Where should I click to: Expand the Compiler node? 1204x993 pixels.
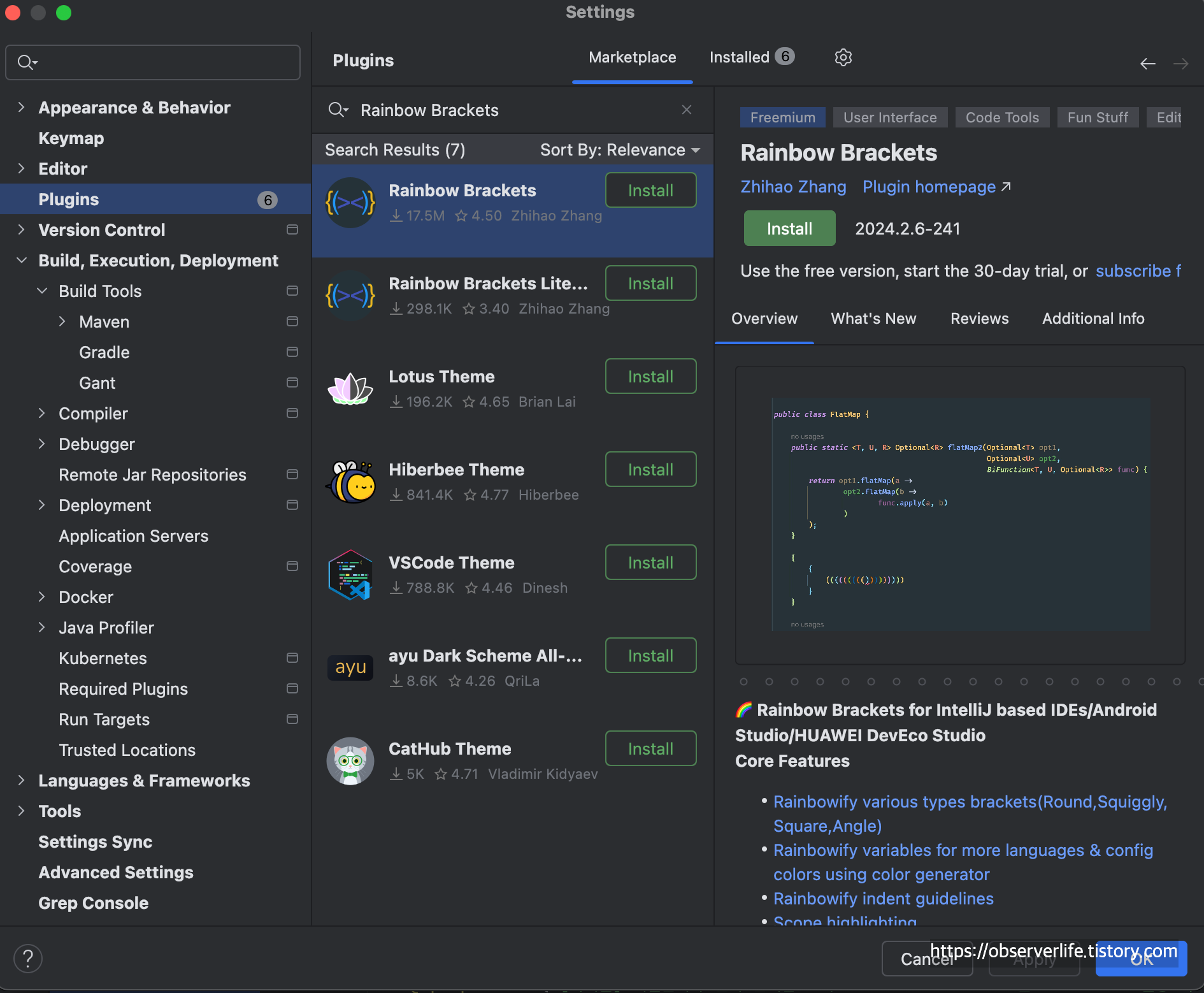tap(42, 413)
